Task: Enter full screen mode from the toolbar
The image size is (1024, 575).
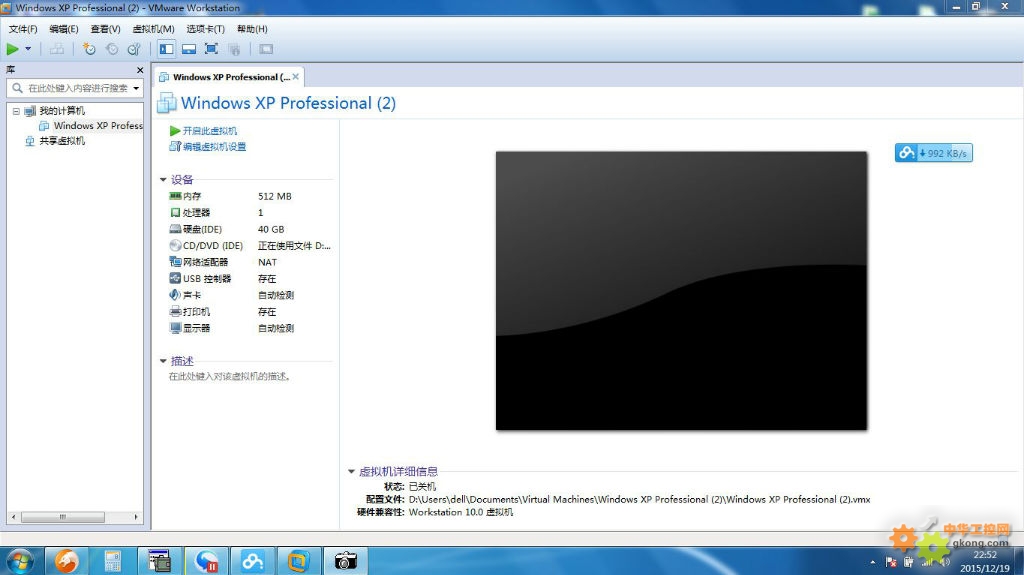Action: click(211, 49)
